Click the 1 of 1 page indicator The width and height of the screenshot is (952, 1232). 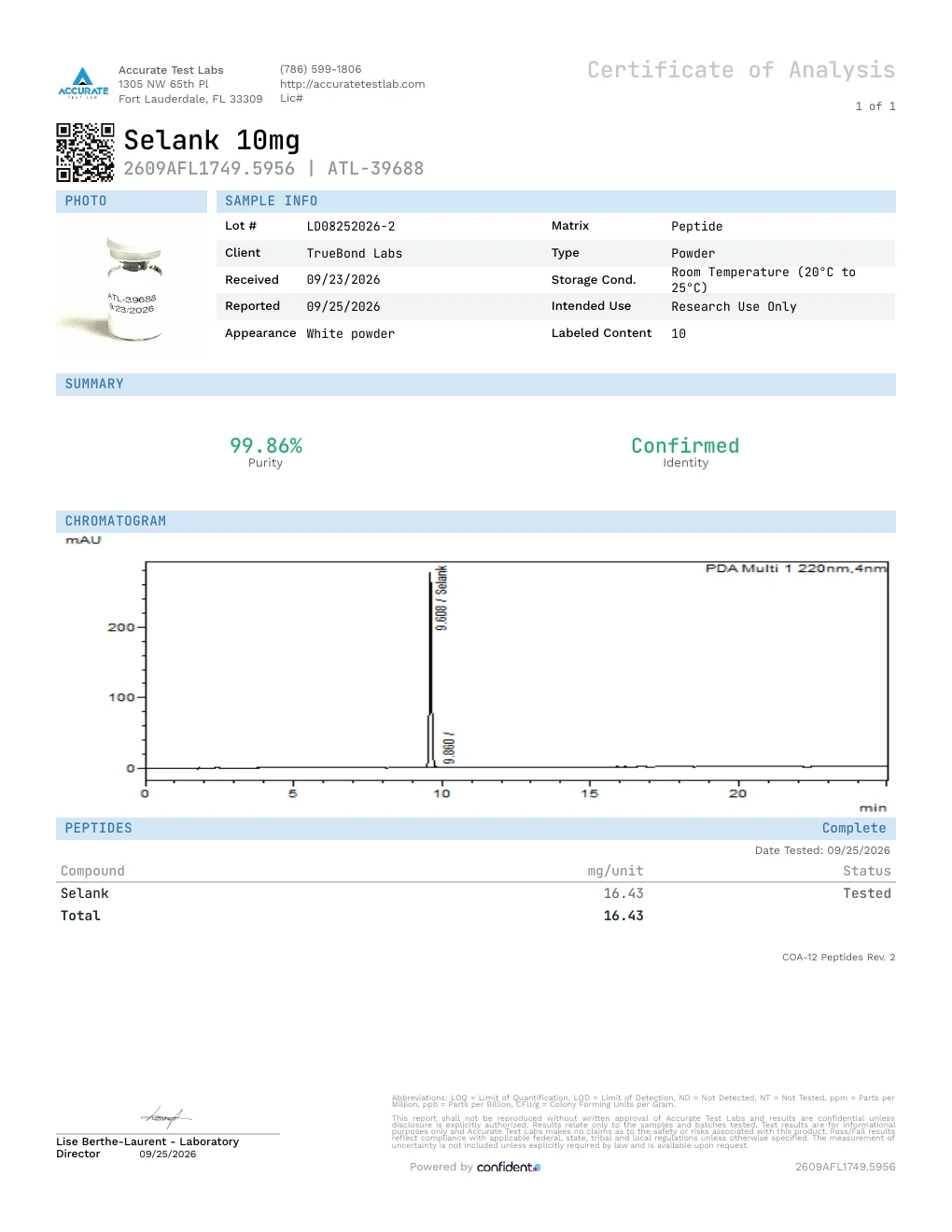[x=875, y=106]
